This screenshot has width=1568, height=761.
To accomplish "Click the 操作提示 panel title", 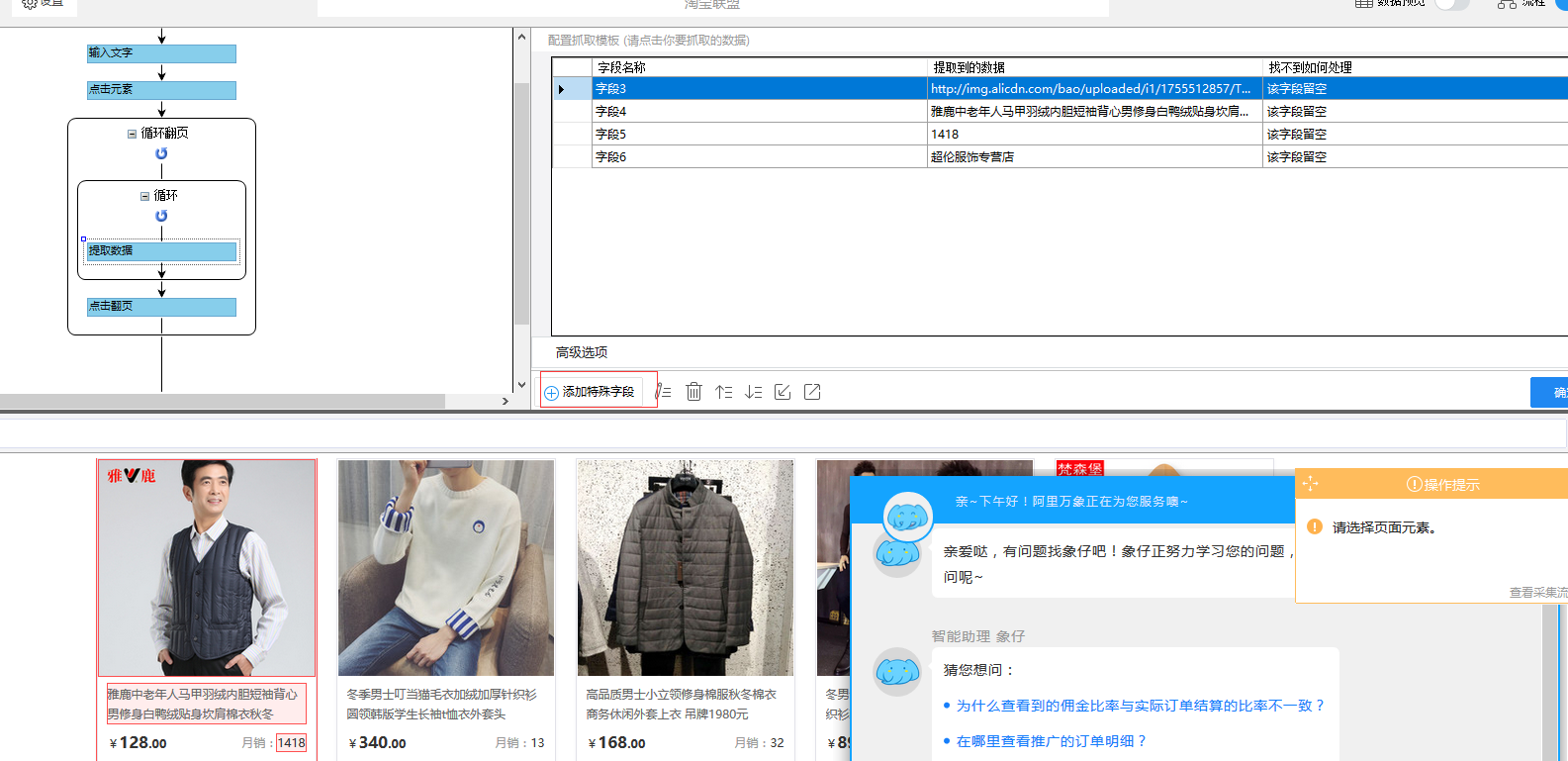I will (1443, 484).
